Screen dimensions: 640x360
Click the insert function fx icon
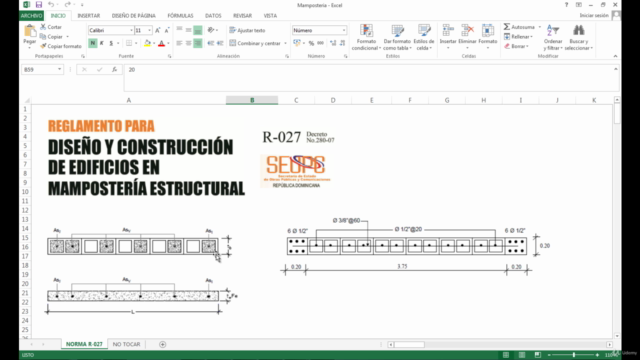point(115,70)
